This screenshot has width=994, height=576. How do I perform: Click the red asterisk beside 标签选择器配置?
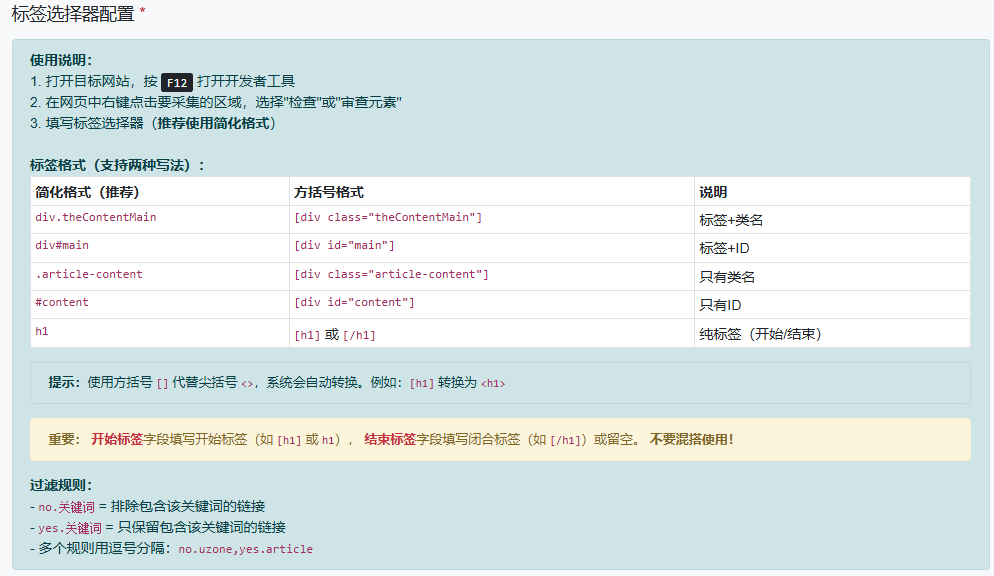coord(143,14)
